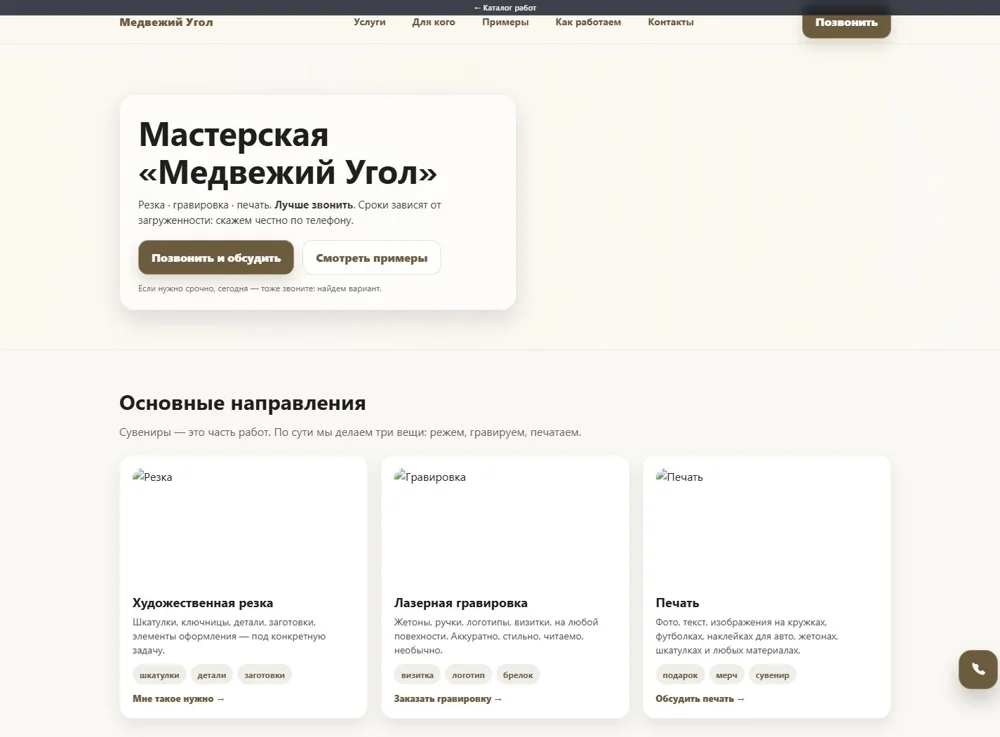Follow the Мне такое нужно link
Screen dimensions: 1000x737
click(x=179, y=699)
